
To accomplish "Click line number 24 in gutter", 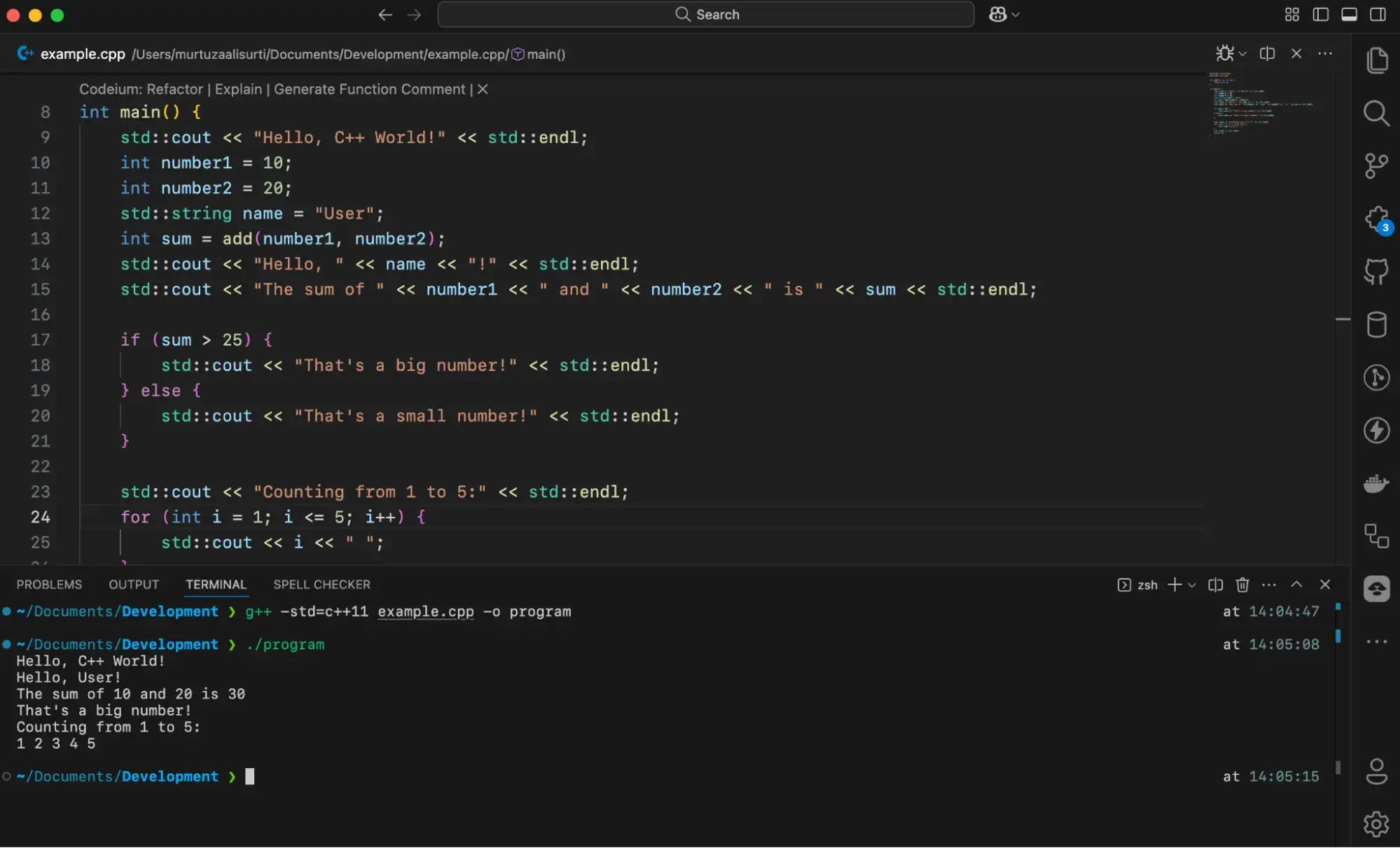I will (41, 517).
